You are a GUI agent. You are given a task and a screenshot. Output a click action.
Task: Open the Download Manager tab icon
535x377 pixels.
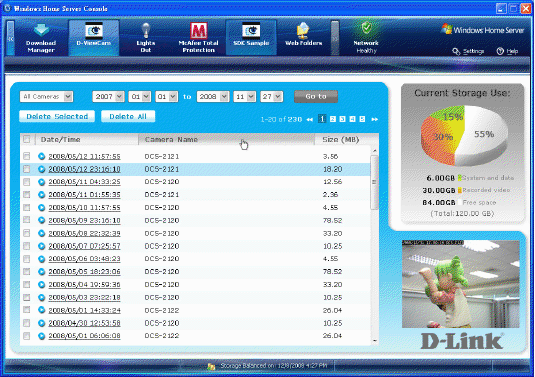[41, 30]
